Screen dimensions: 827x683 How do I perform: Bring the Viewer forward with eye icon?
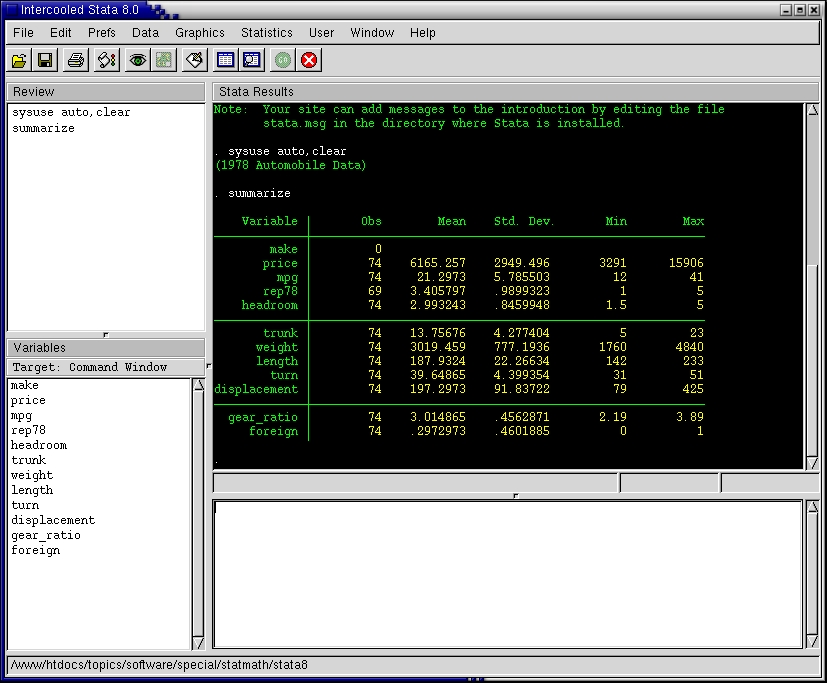coord(138,60)
